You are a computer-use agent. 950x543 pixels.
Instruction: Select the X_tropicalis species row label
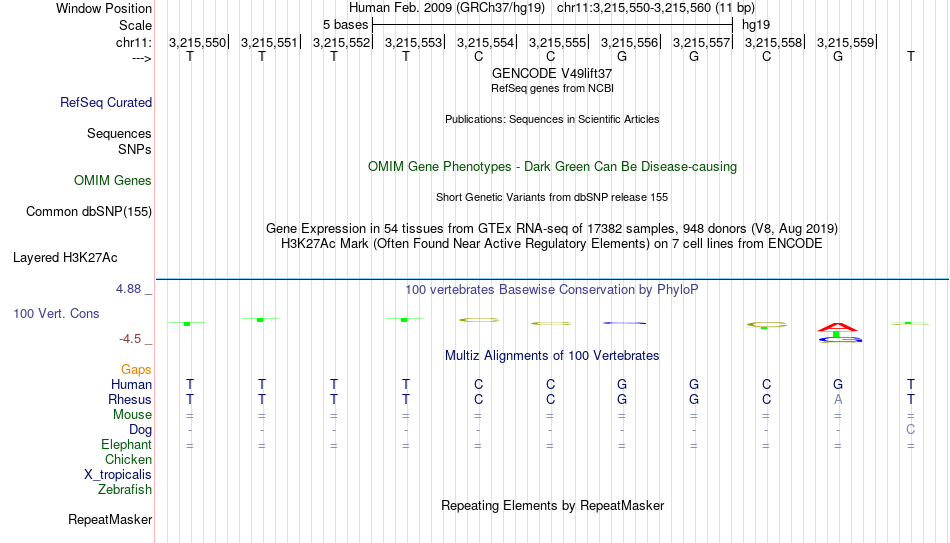click(x=118, y=475)
